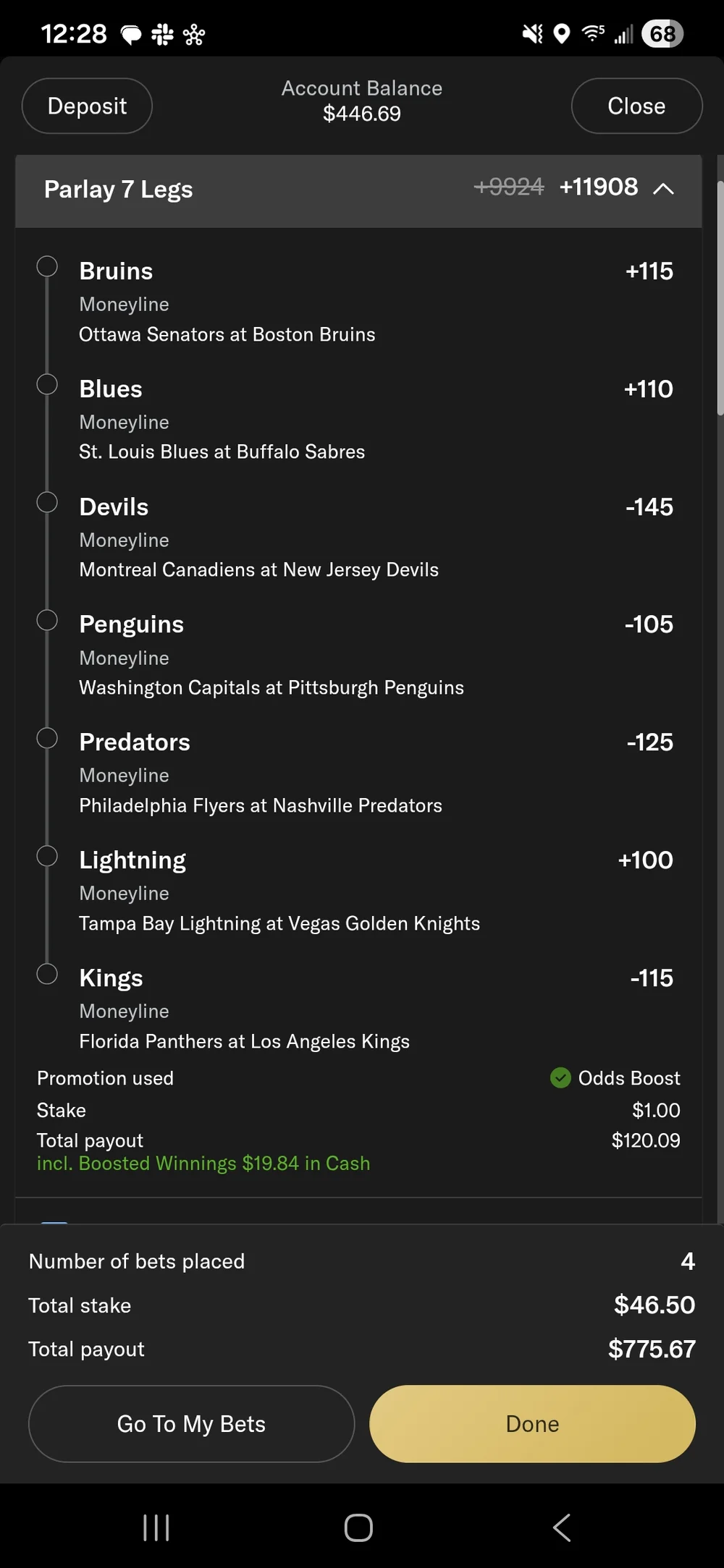Tap the Parlay 7 Legs header
Image resolution: width=724 pixels, height=1568 pixels.
click(x=119, y=190)
